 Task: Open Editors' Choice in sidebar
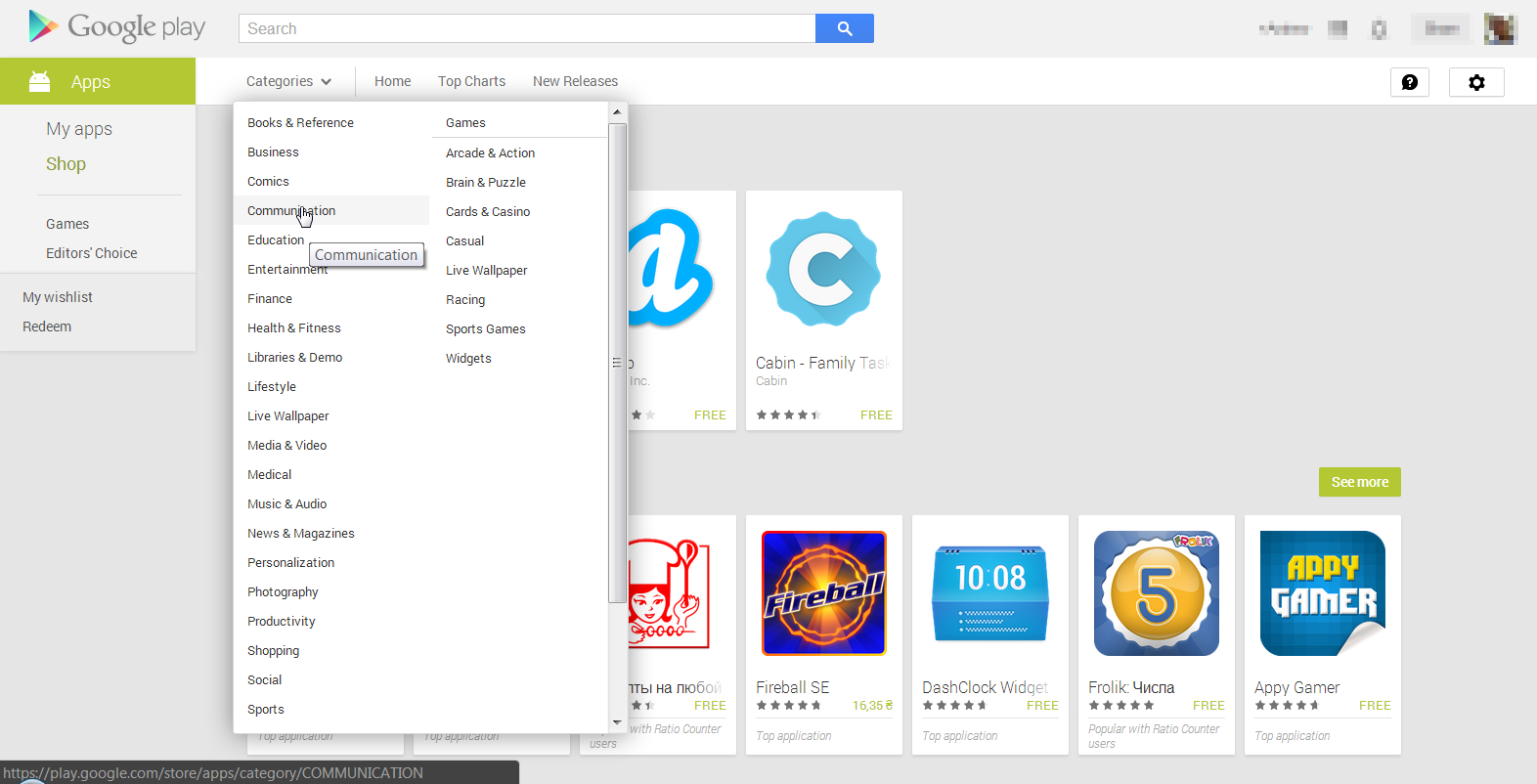coord(91,253)
